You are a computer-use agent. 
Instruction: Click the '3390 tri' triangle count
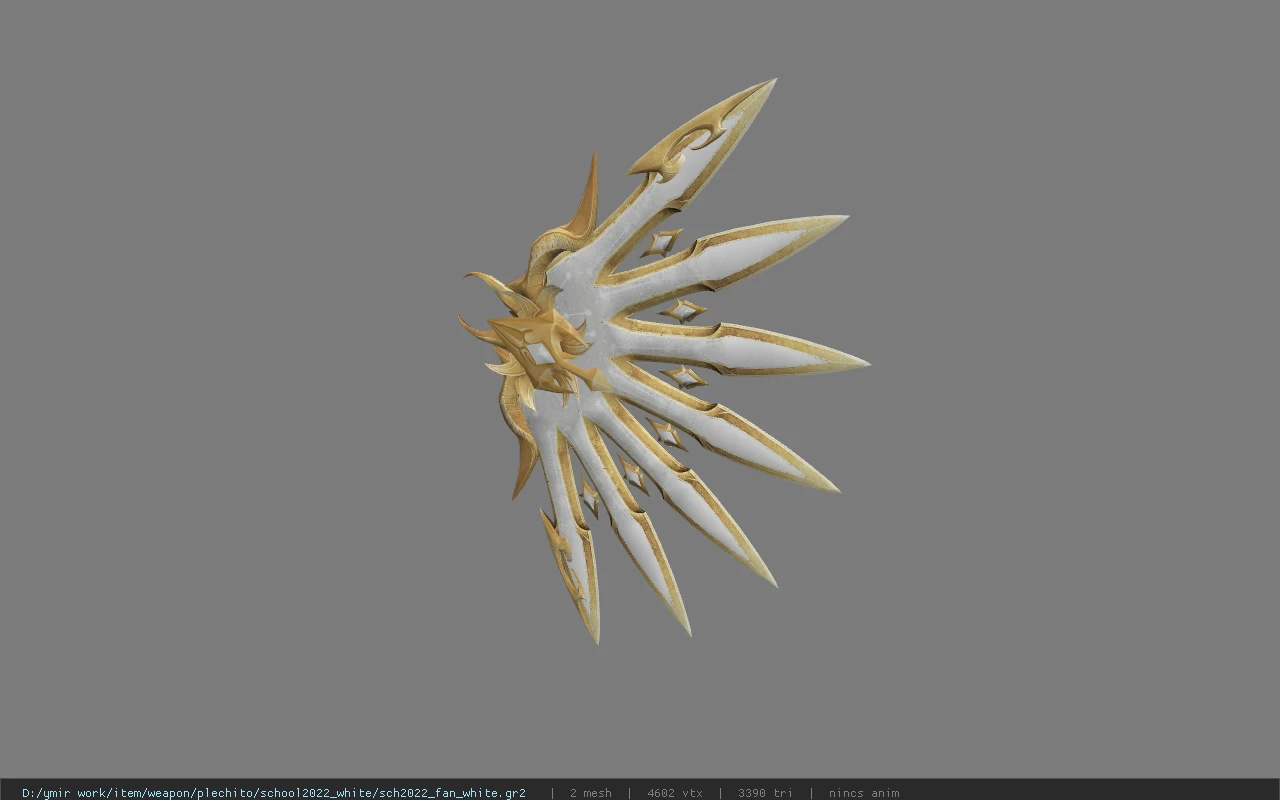[765, 793]
